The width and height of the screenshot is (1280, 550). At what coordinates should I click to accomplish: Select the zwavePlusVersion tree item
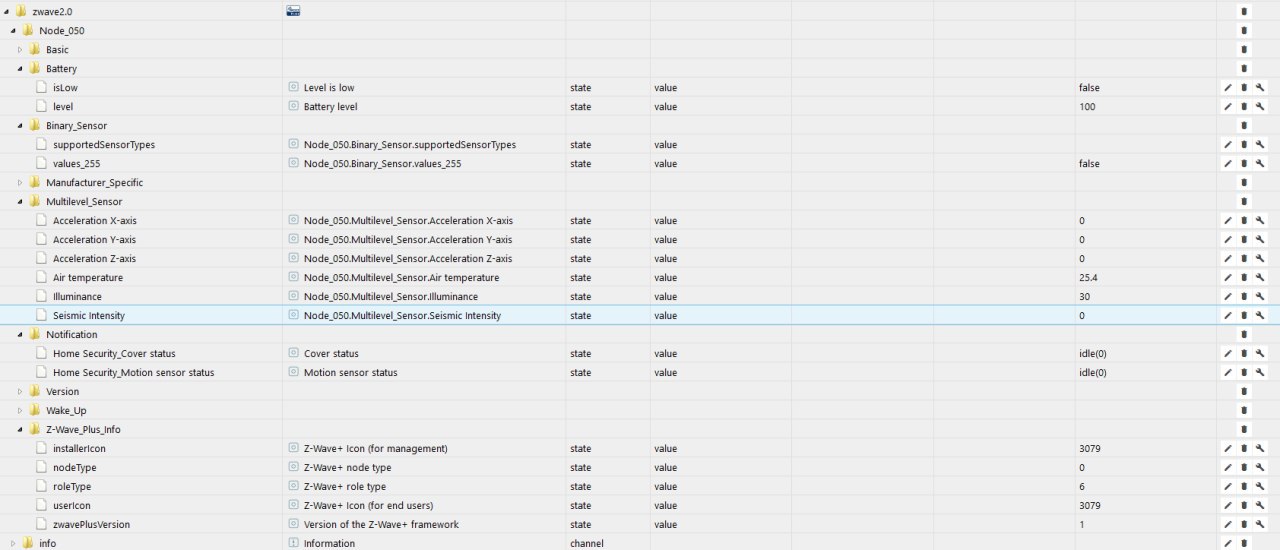coord(91,525)
